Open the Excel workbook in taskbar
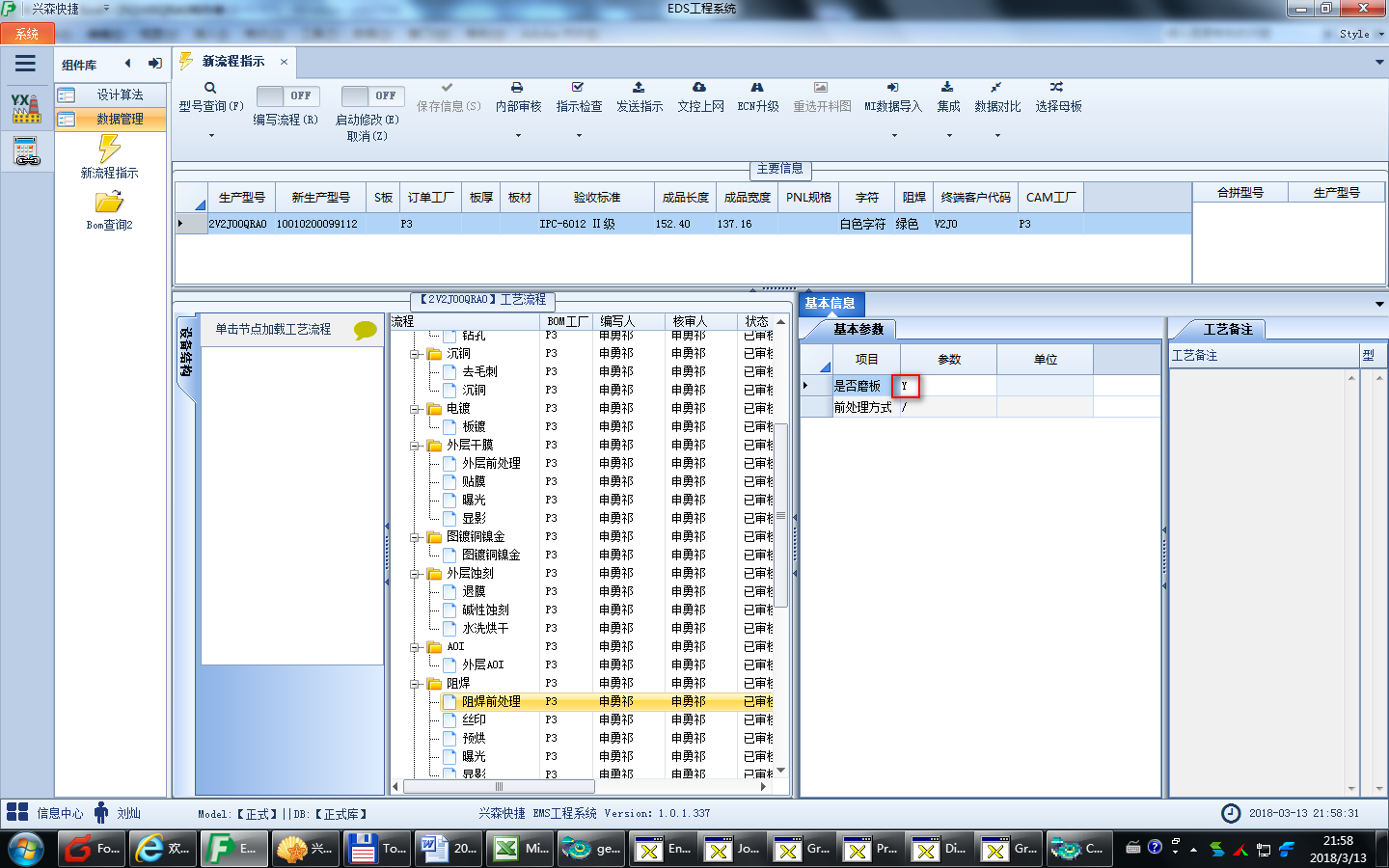This screenshot has height=868, width=1389. (520, 849)
